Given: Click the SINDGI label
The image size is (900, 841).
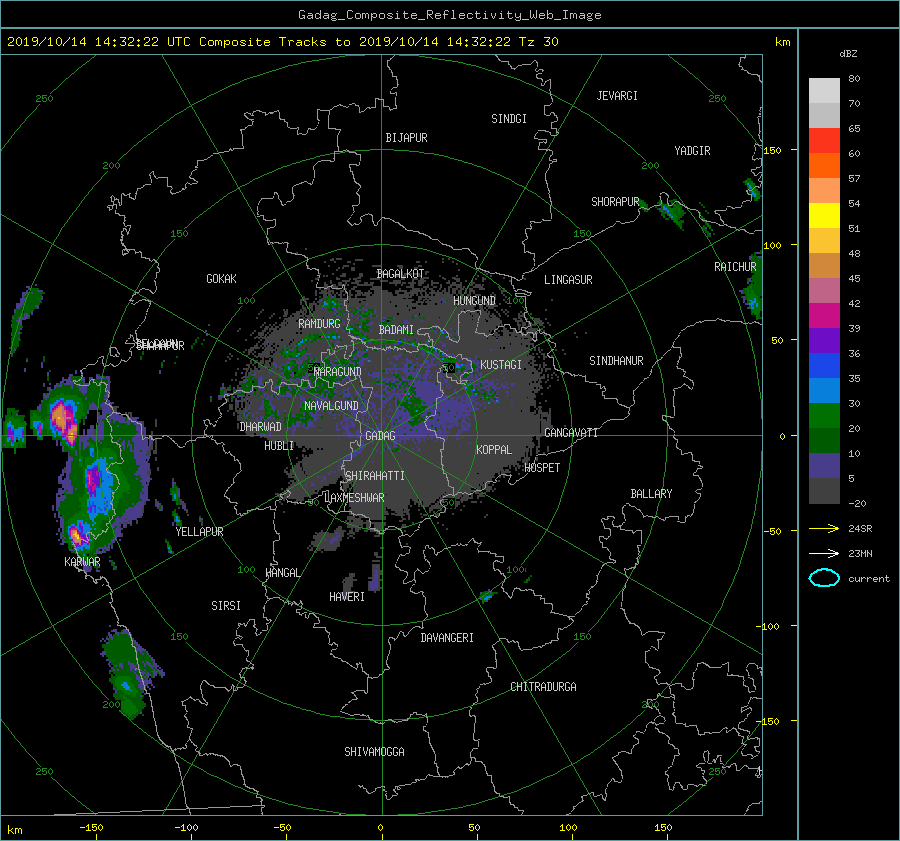Looking at the screenshot, I should [509, 119].
